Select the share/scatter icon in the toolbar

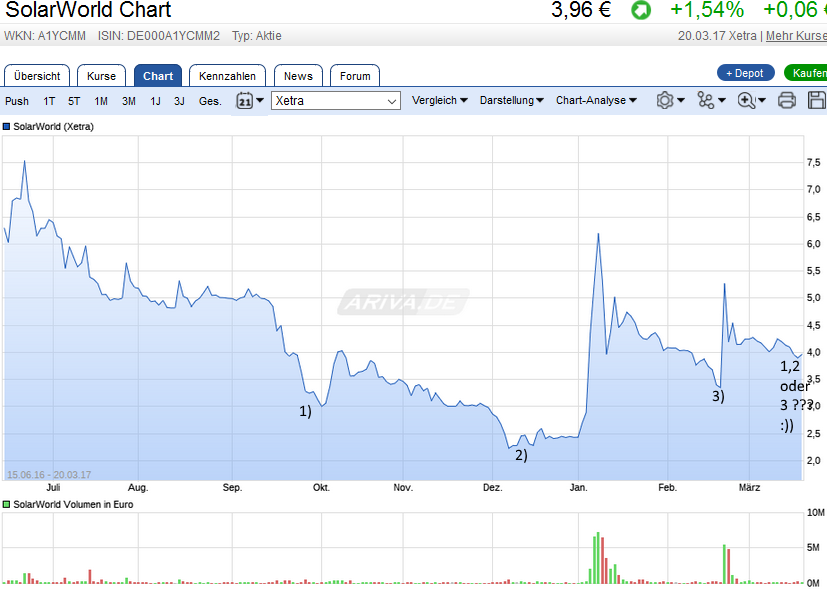point(705,100)
